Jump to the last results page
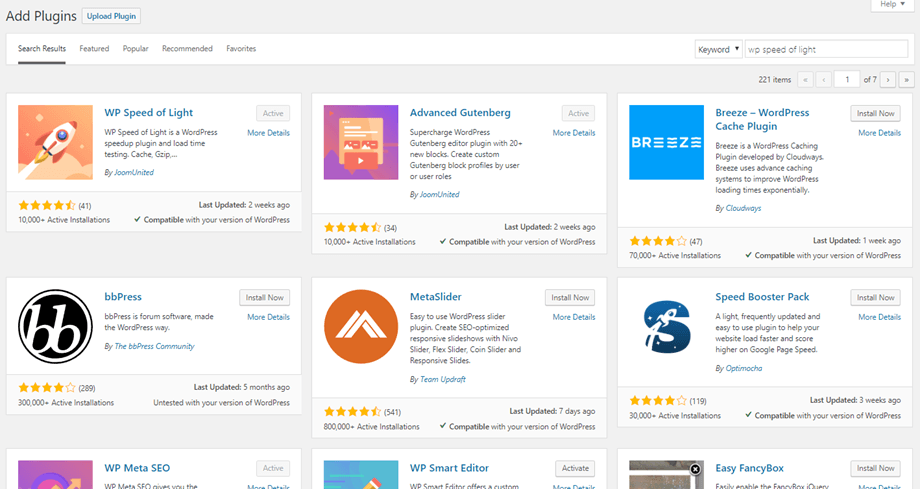 point(907,79)
